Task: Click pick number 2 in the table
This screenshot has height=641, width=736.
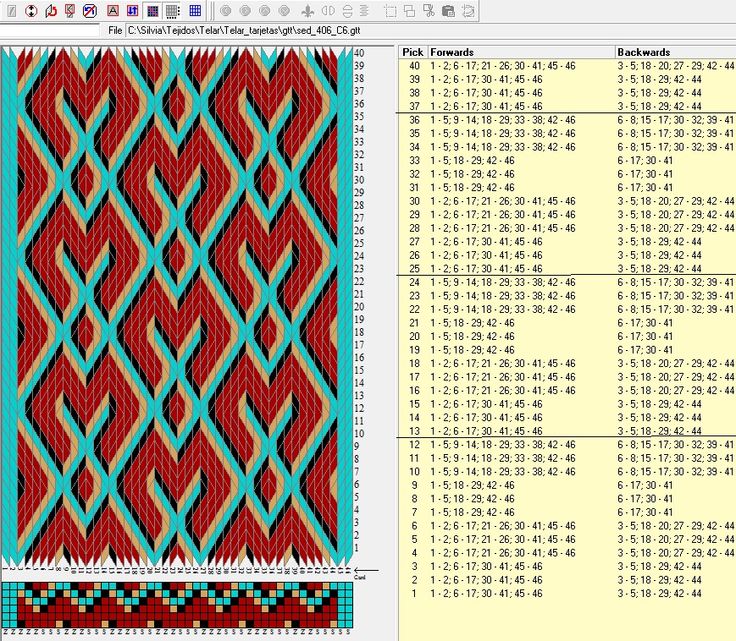Action: pyautogui.click(x=414, y=580)
